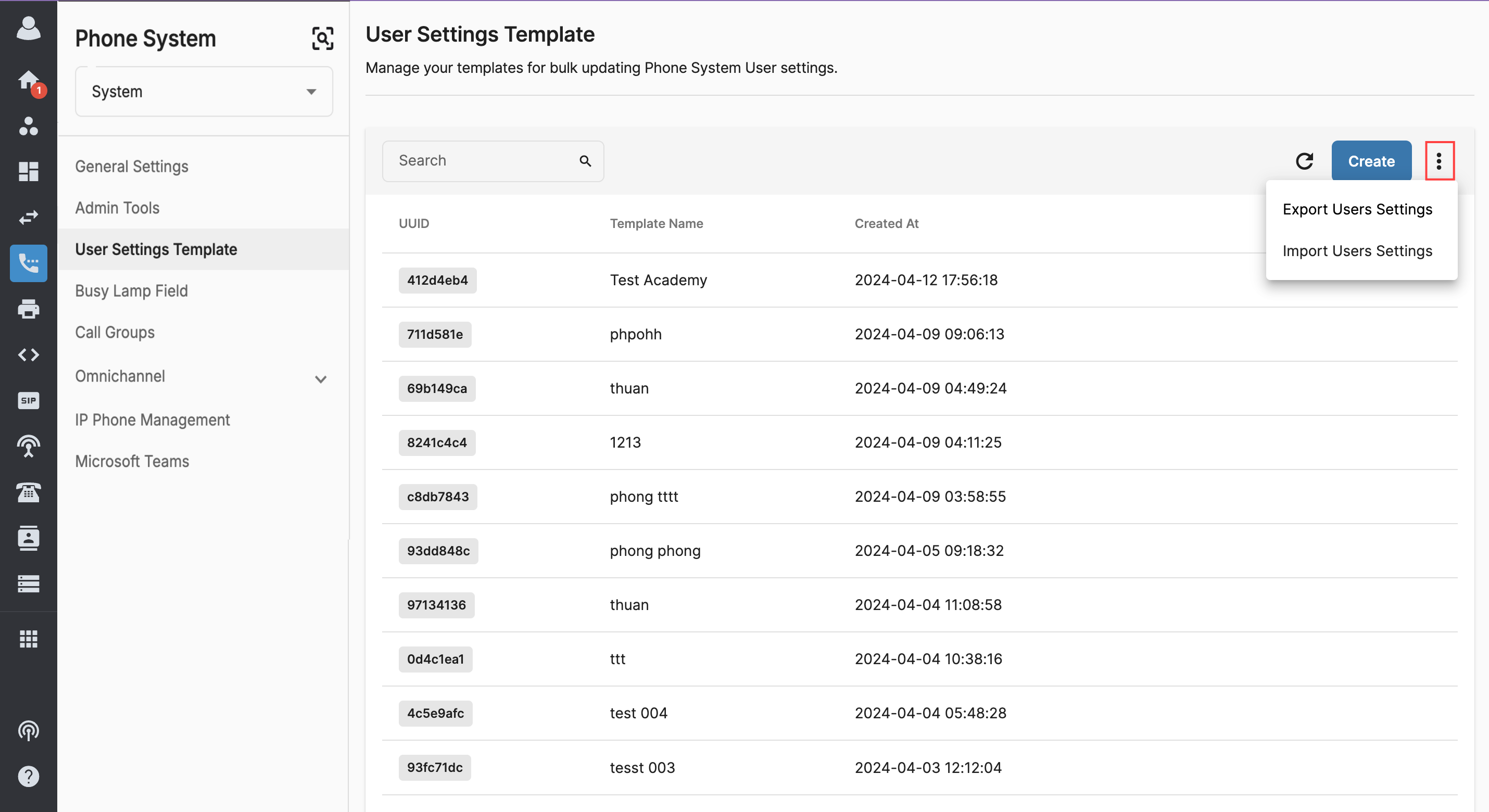The height and width of the screenshot is (812, 1489).
Task: Select User Settings Template menu item
Action: [x=203, y=249]
